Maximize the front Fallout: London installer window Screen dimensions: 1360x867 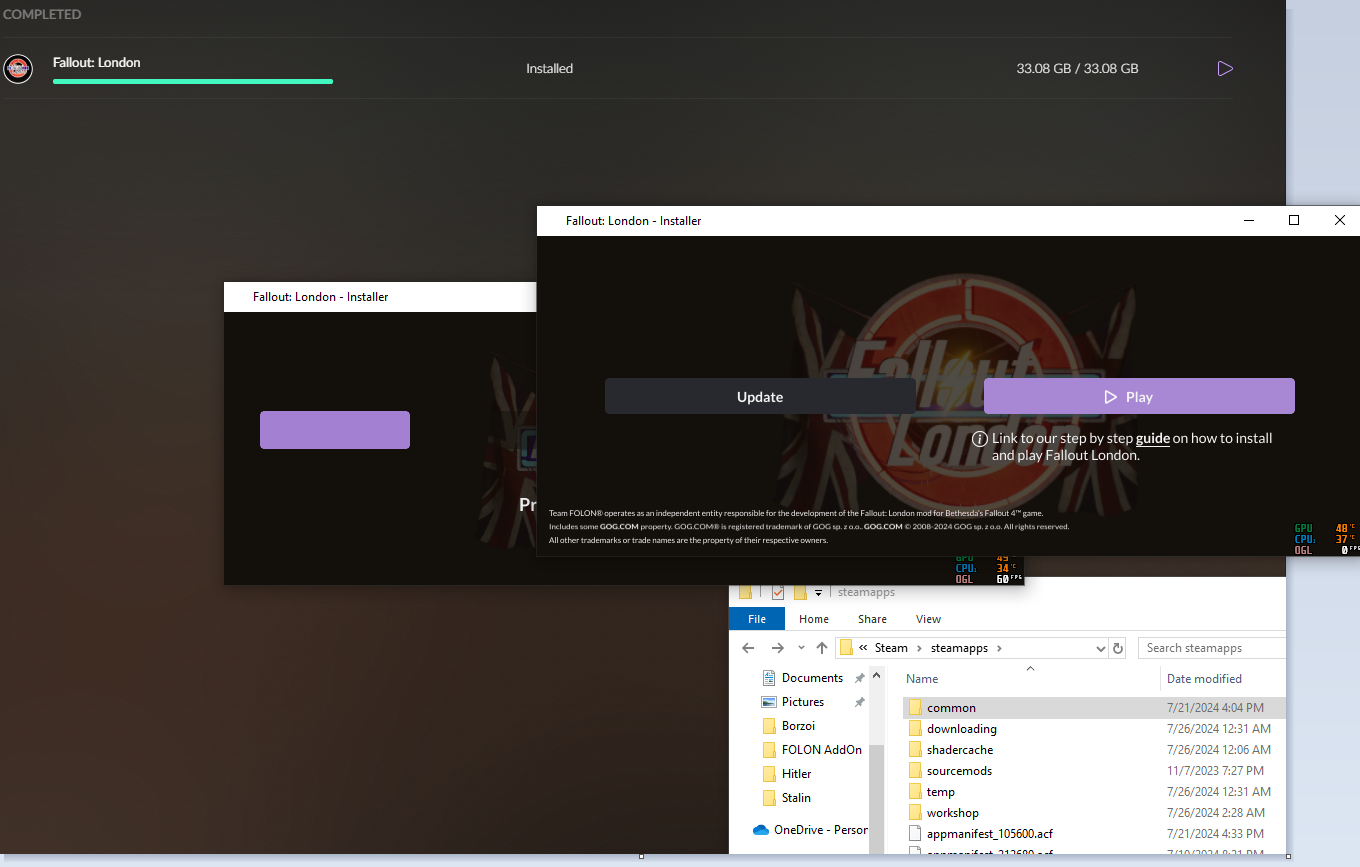[1294, 220]
